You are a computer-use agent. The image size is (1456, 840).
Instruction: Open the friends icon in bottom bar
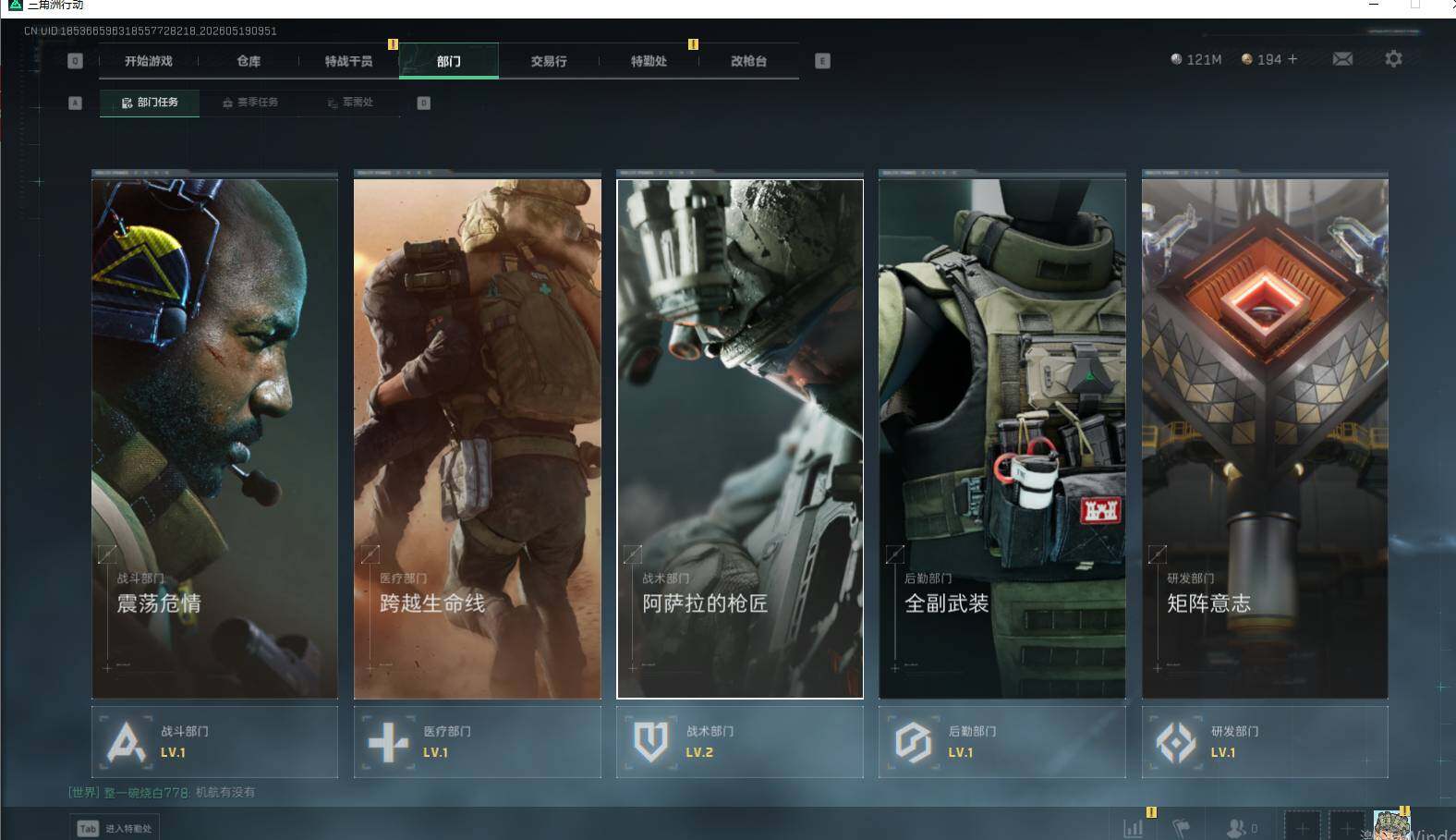click(1236, 828)
